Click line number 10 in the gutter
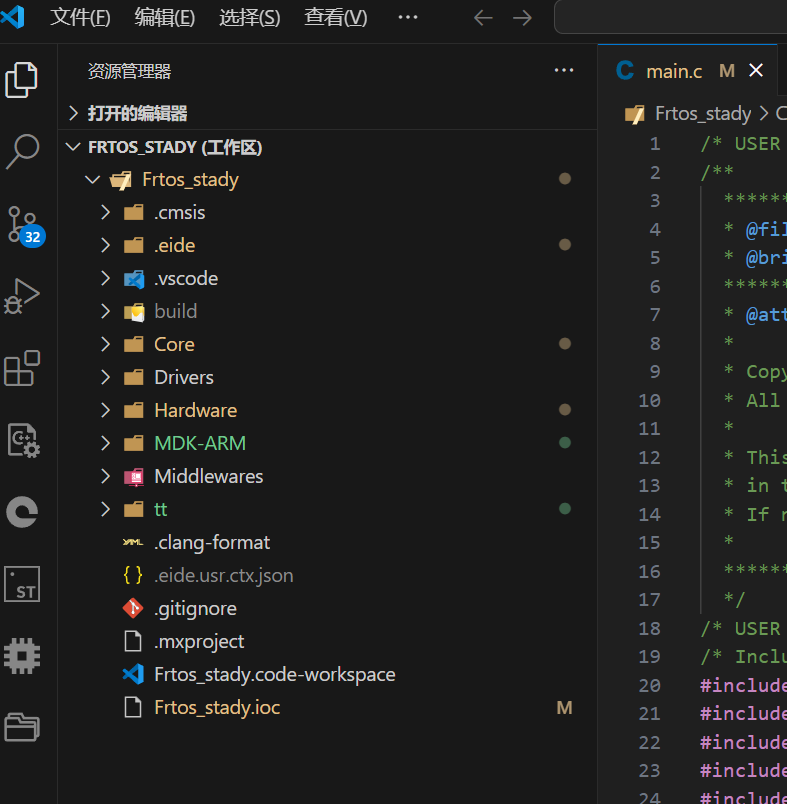Screen dimensions: 787x804 tap(650, 400)
